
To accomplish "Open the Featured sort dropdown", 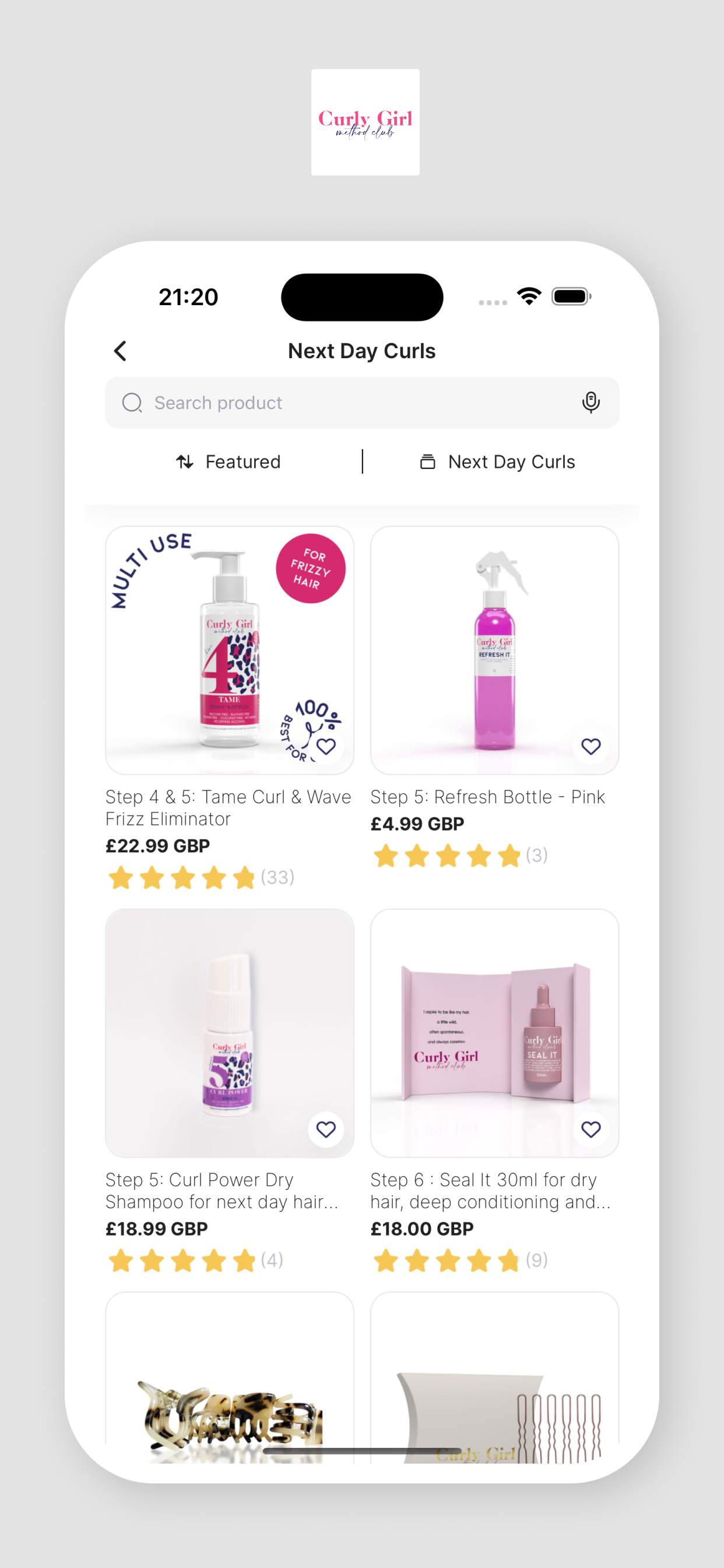I will click(228, 462).
